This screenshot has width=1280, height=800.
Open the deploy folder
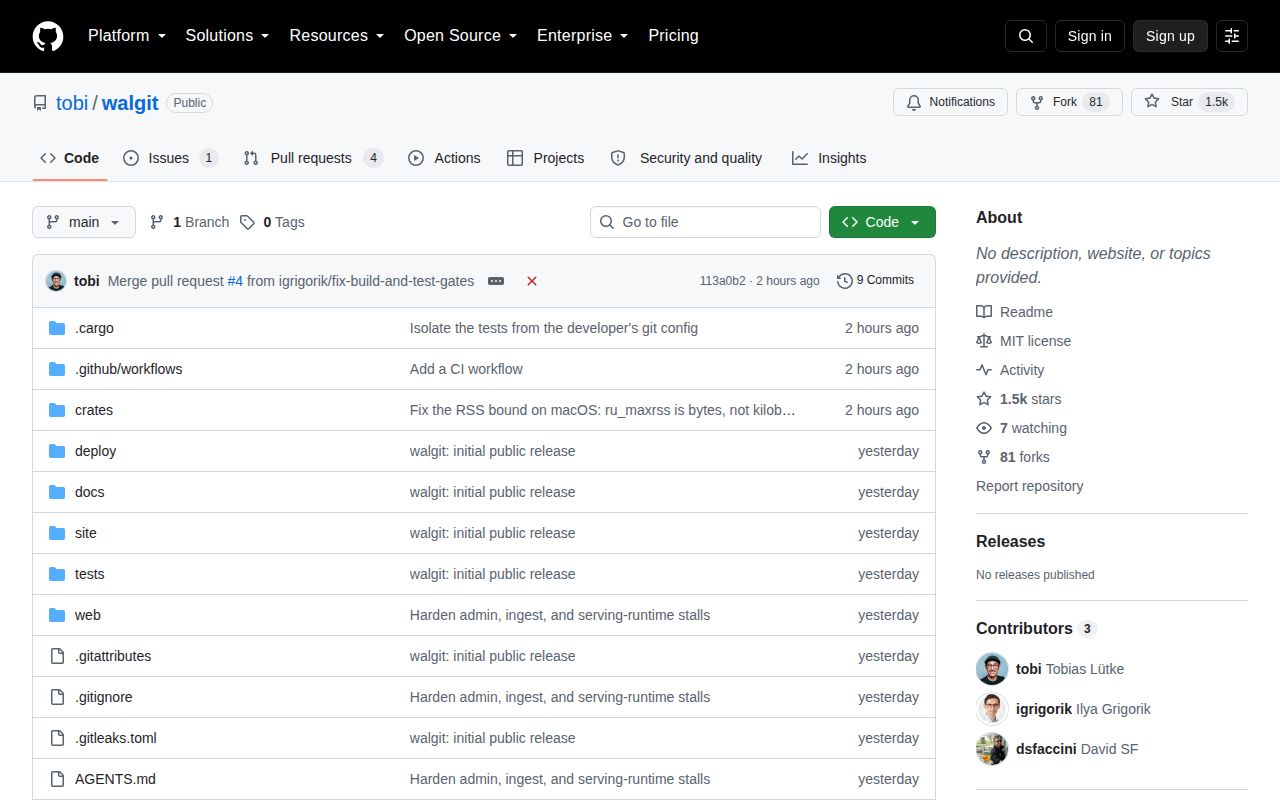96,451
